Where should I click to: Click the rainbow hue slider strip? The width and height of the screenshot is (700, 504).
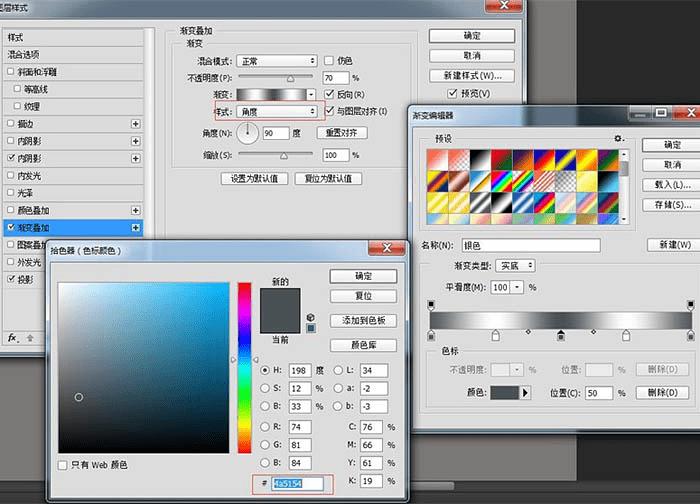coord(244,367)
